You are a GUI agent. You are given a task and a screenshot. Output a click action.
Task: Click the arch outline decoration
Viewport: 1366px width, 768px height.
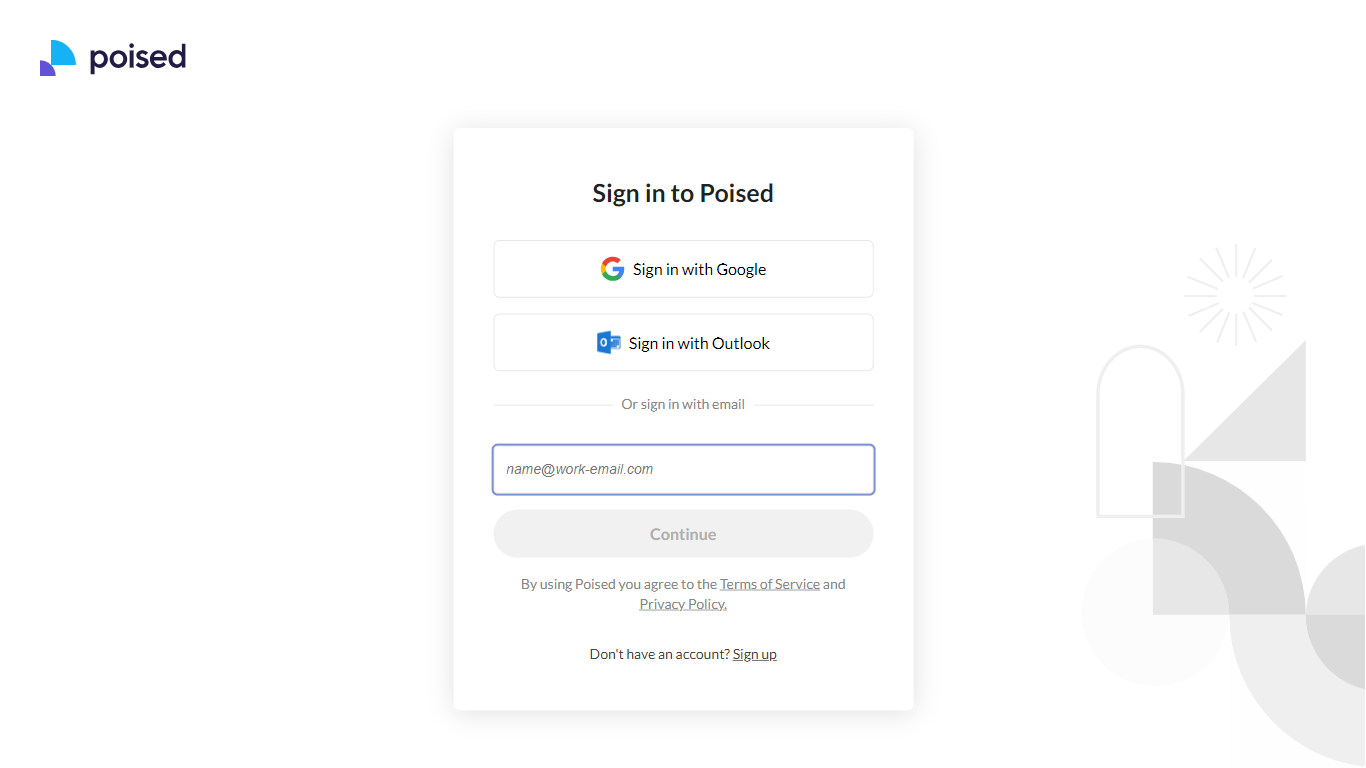click(1141, 431)
